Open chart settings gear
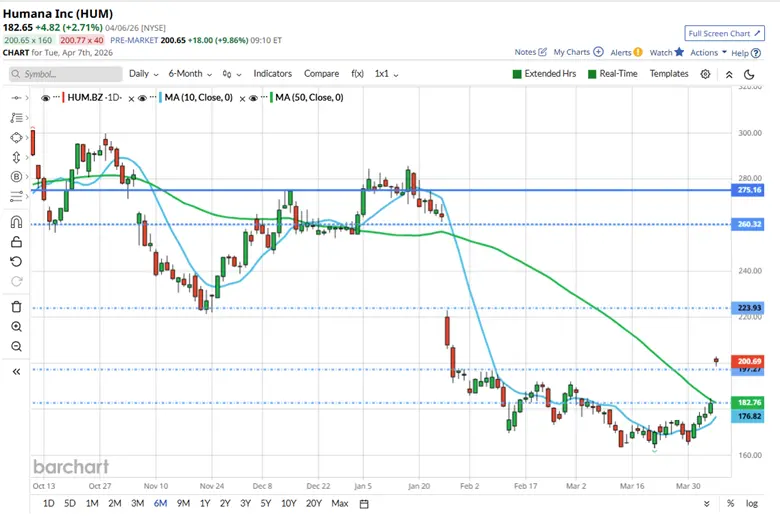This screenshot has height=525, width=780. pyautogui.click(x=705, y=74)
